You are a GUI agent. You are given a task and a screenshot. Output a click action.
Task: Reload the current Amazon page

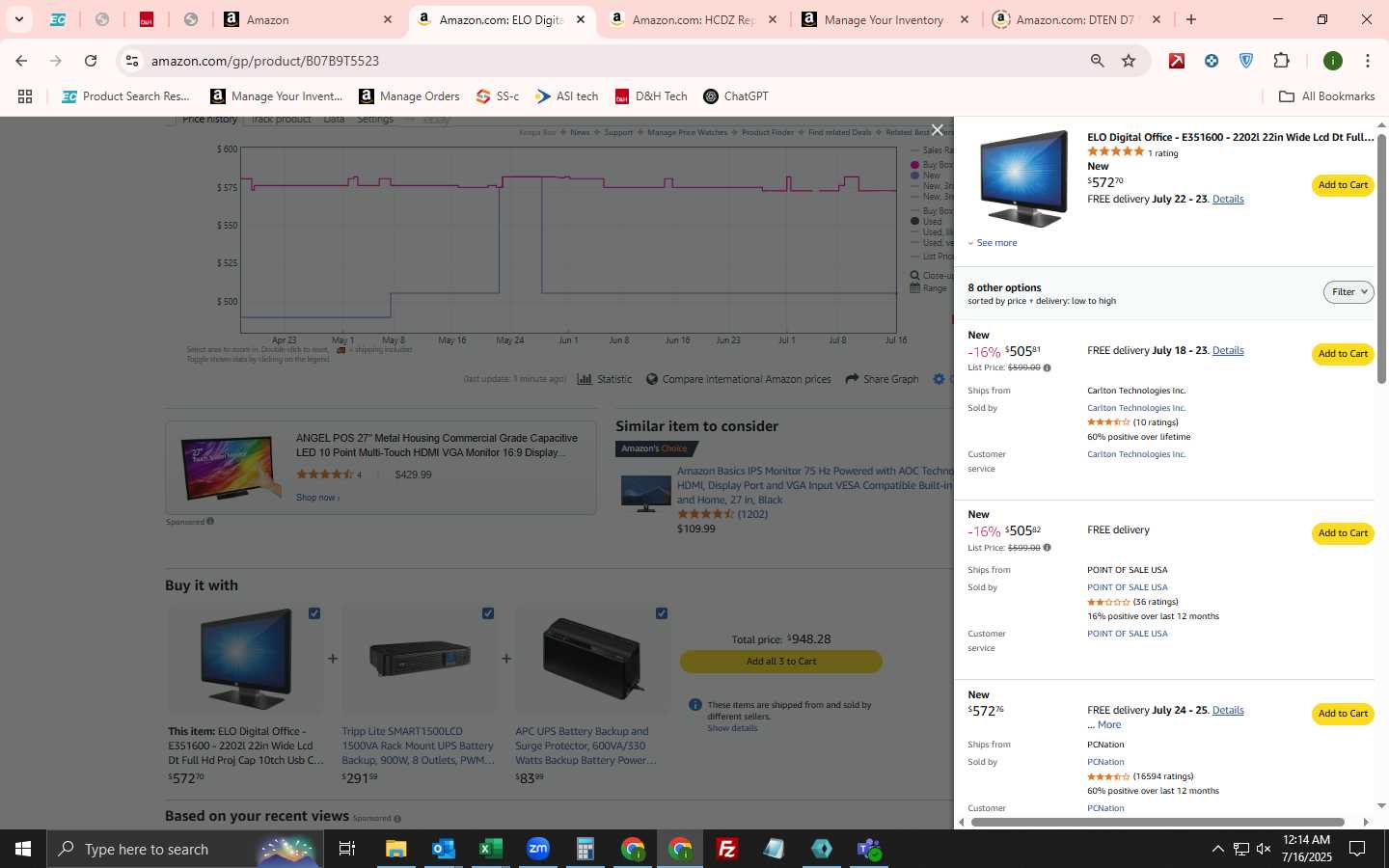coord(91,61)
